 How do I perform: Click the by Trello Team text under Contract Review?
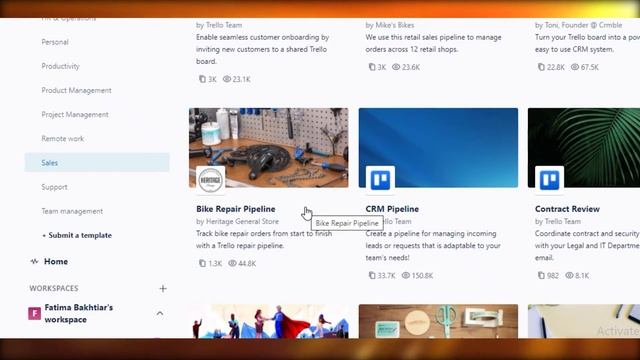coord(558,222)
